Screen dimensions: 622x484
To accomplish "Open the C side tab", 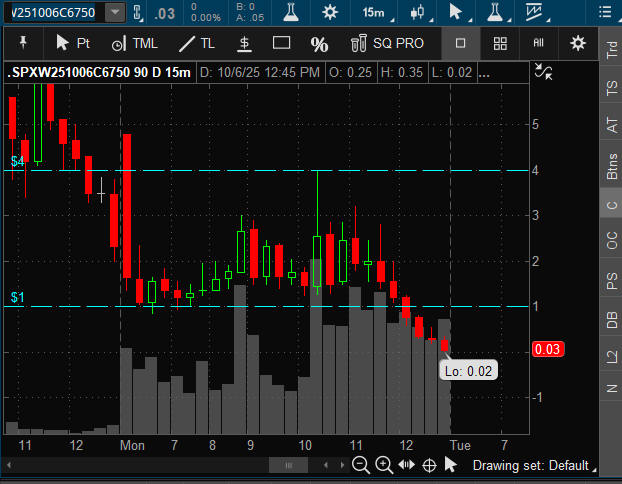I will pos(611,205).
